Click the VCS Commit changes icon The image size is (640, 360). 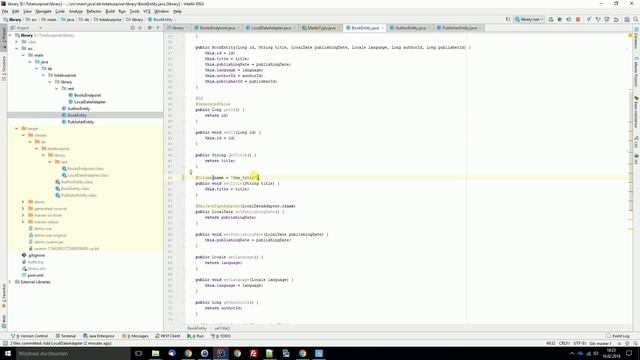pos(598,19)
